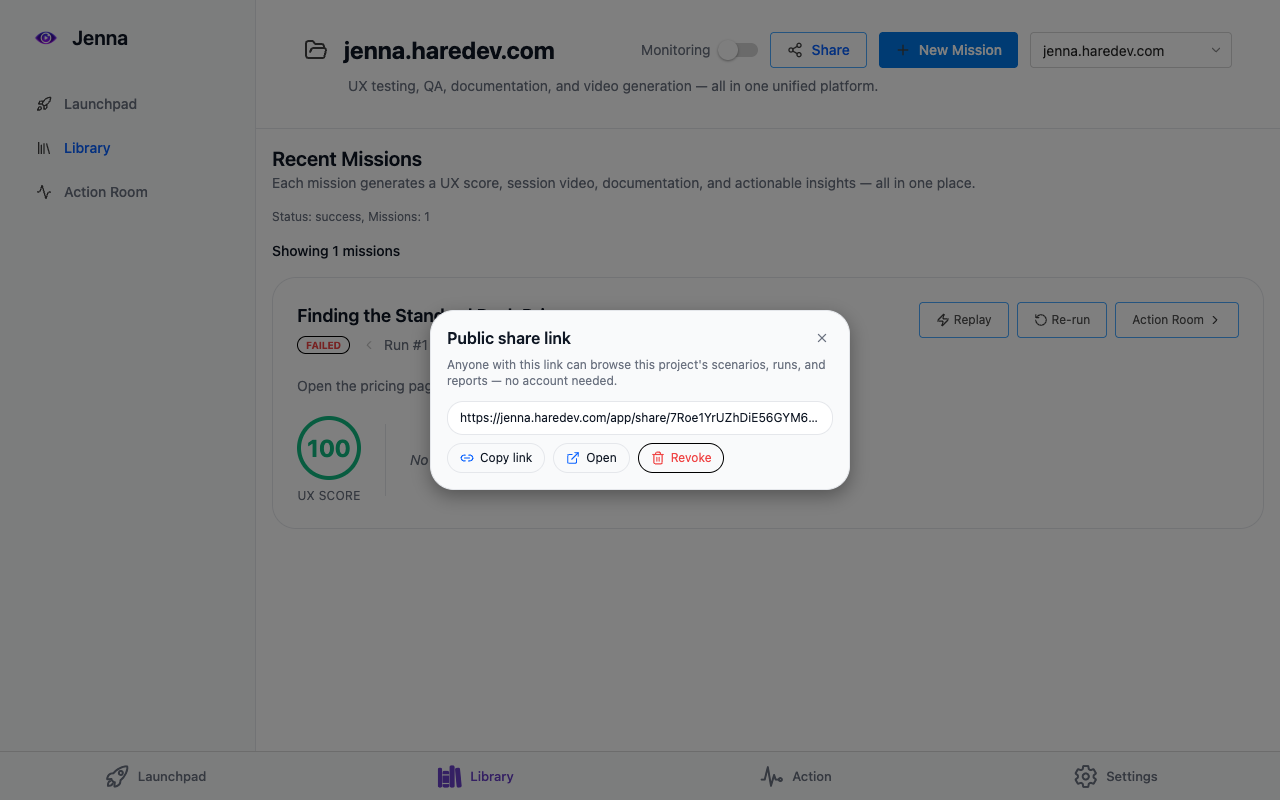Copy the public share link
Viewport: 1280px width, 800px height.
pos(496,458)
